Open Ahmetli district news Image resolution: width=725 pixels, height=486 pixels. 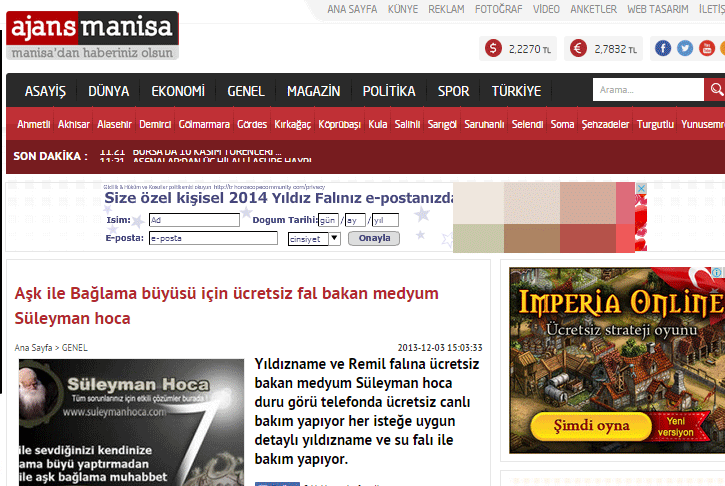coord(34,124)
